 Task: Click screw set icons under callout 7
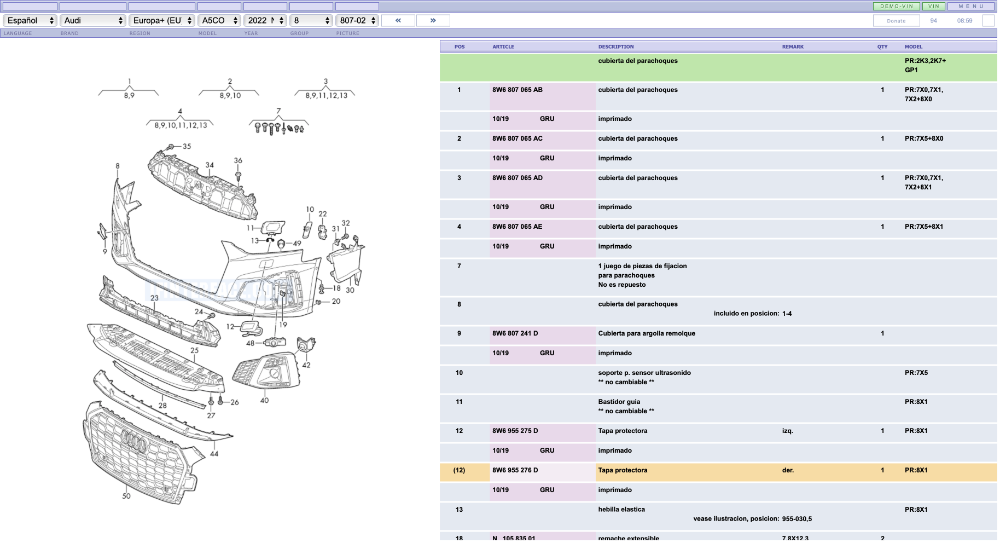point(279,128)
